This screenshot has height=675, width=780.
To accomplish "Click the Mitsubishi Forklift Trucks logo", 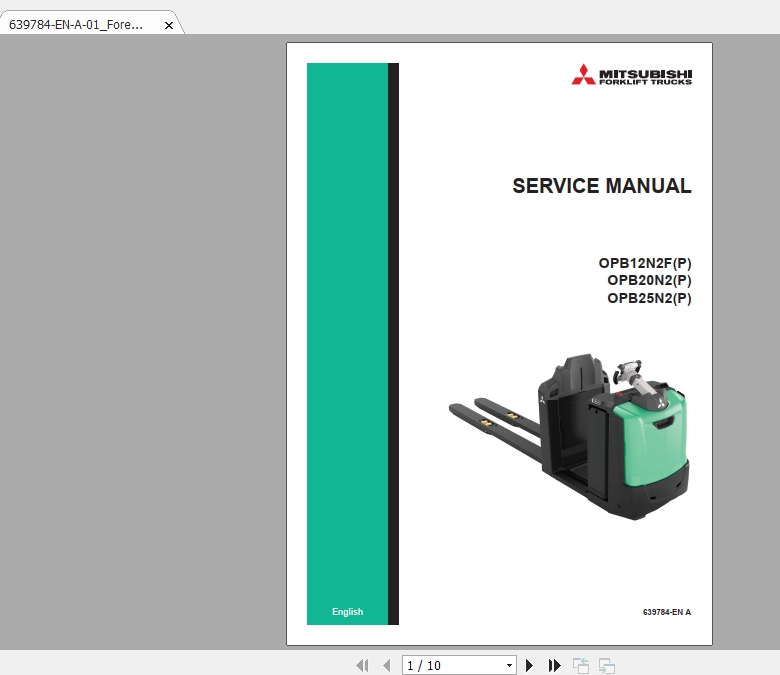I will 631,75.
